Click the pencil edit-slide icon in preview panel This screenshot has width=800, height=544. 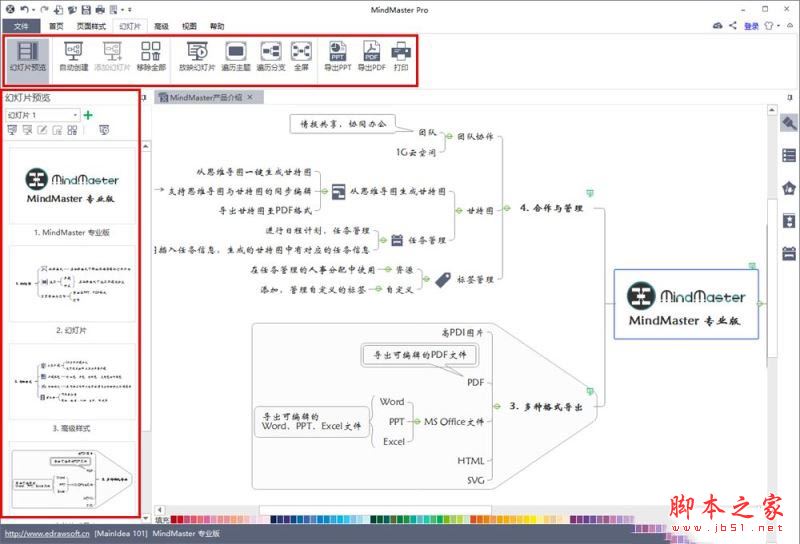coord(42,130)
